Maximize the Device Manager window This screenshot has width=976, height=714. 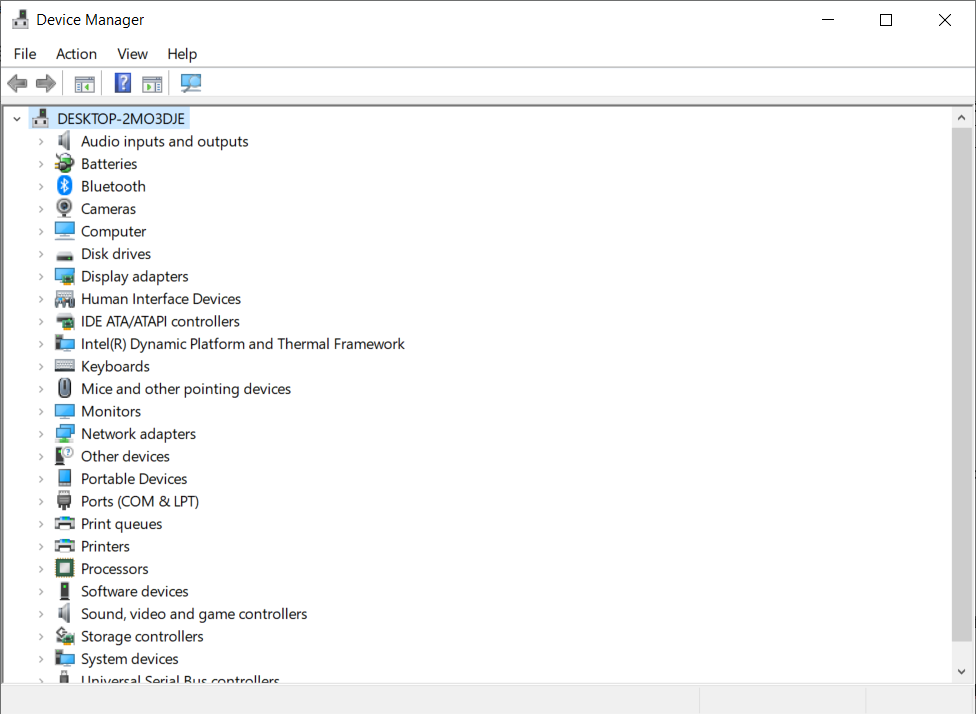click(x=886, y=20)
